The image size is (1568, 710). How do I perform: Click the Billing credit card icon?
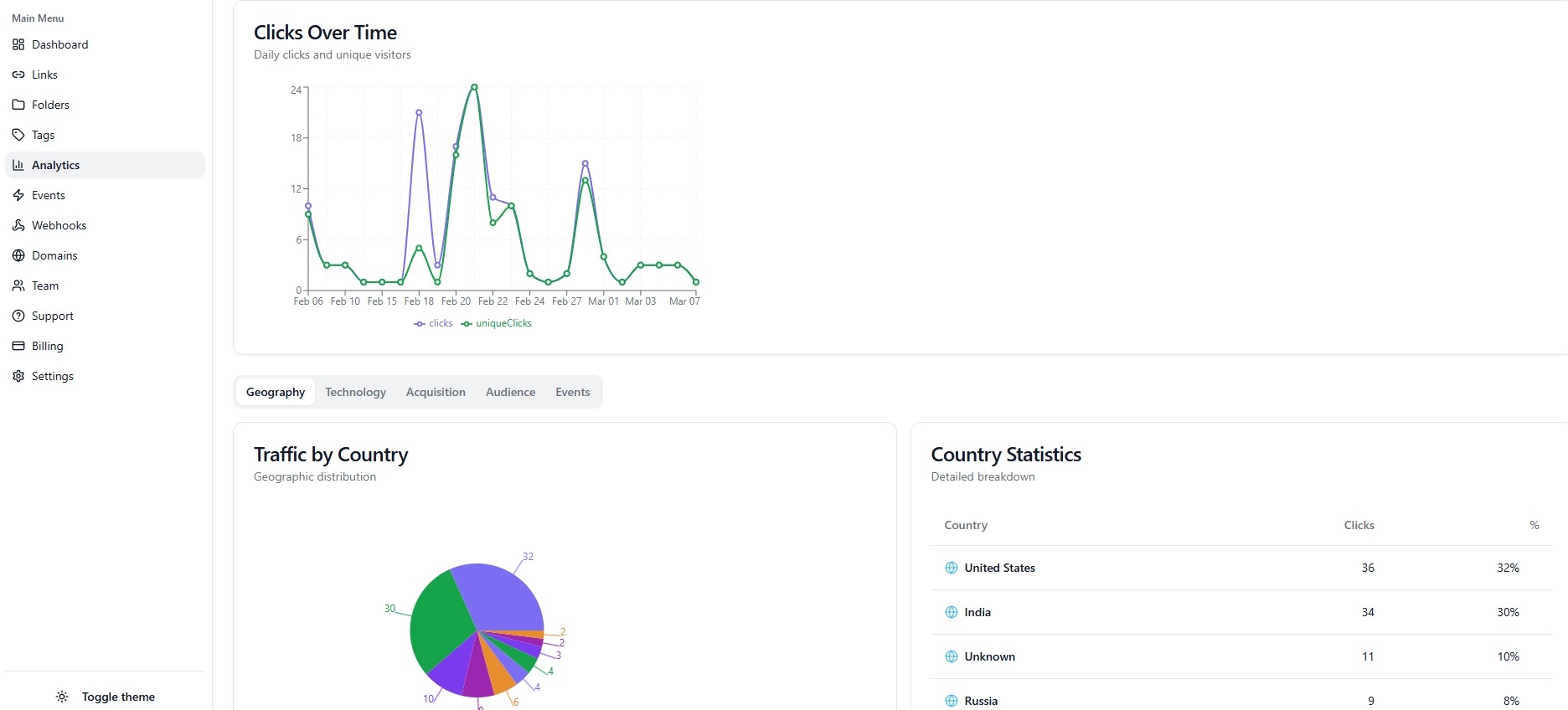tap(18, 346)
